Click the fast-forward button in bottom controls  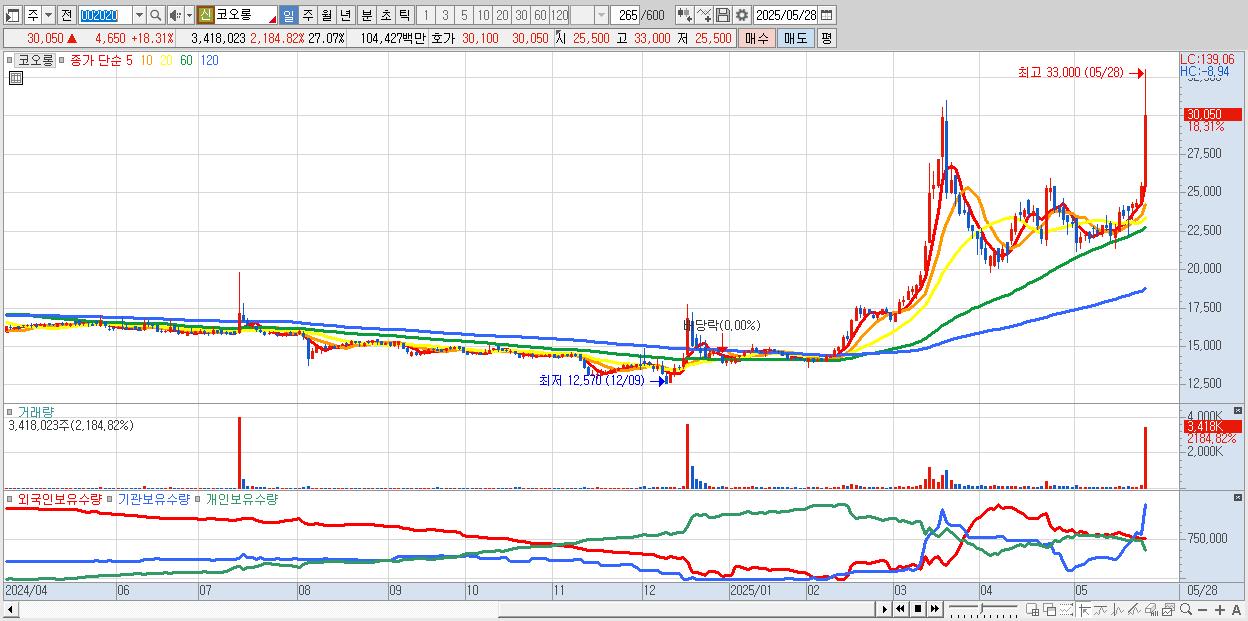pyautogui.click(x=935, y=609)
